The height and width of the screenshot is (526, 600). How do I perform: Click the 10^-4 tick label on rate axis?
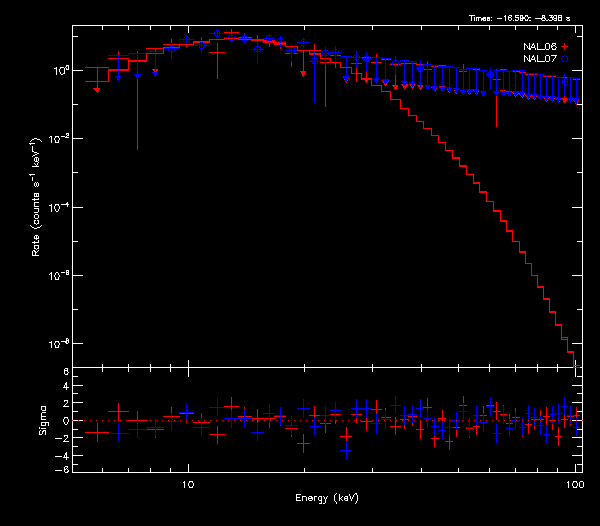click(x=59, y=207)
